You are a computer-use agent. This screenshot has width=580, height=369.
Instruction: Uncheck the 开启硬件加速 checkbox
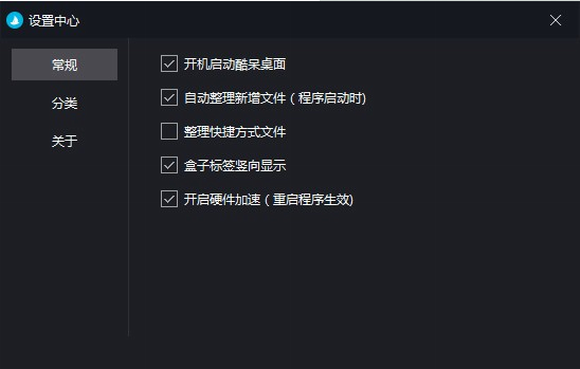point(169,199)
